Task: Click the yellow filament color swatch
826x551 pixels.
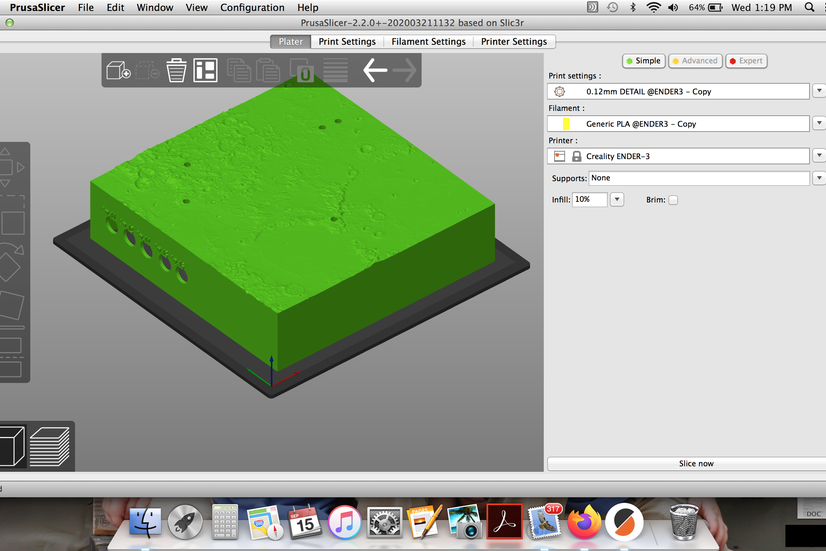Action: [566, 124]
